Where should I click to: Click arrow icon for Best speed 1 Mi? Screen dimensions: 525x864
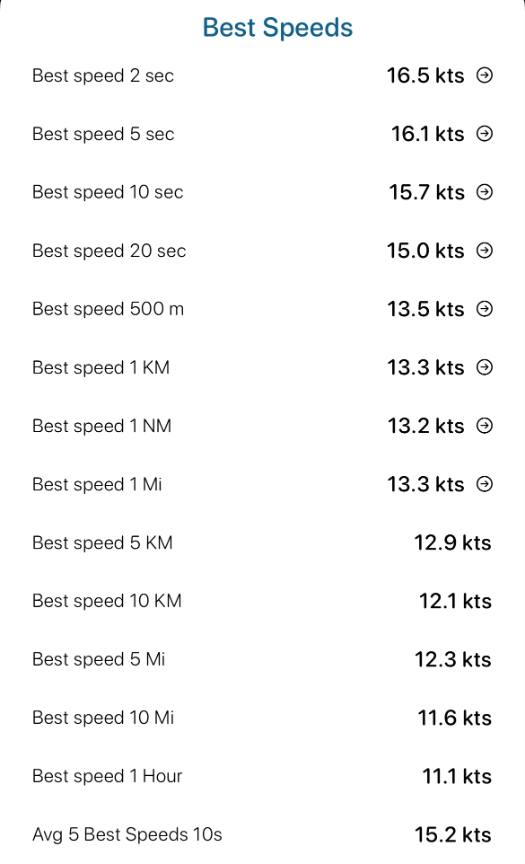click(484, 484)
